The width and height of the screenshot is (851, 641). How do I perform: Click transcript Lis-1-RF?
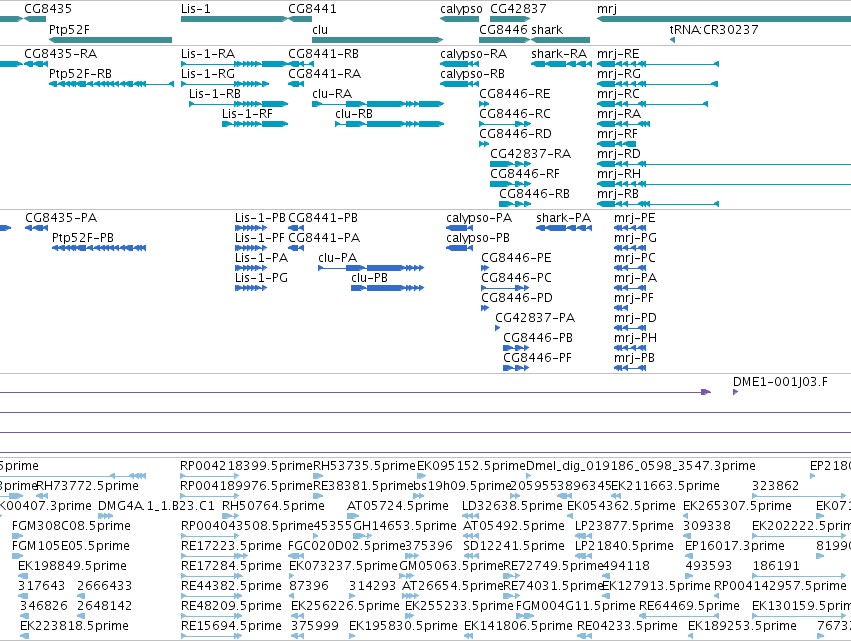(255, 124)
